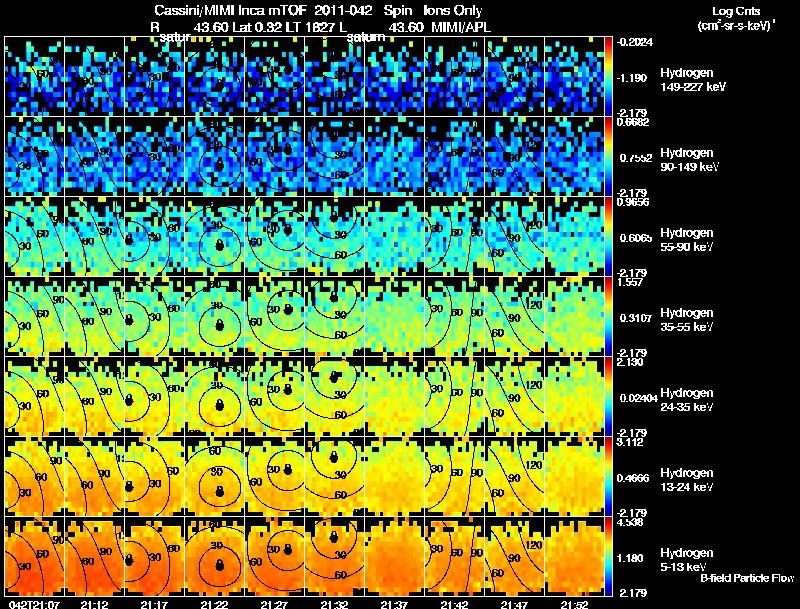Click the 0.4666 colorbar value
Screen dimensions: 800x609
633,478
